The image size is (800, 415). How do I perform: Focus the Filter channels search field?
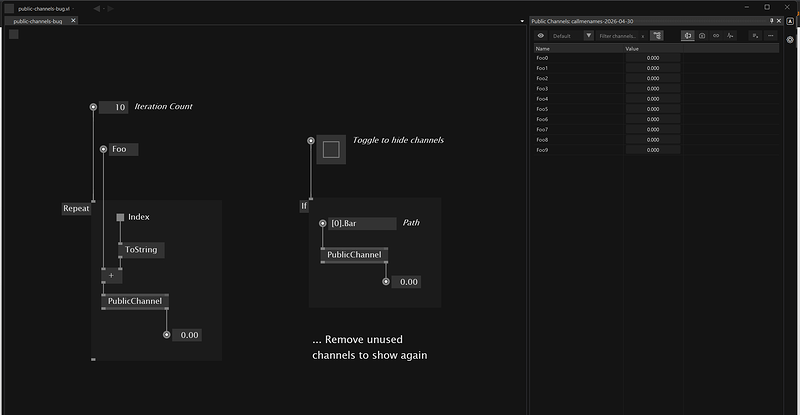617,36
